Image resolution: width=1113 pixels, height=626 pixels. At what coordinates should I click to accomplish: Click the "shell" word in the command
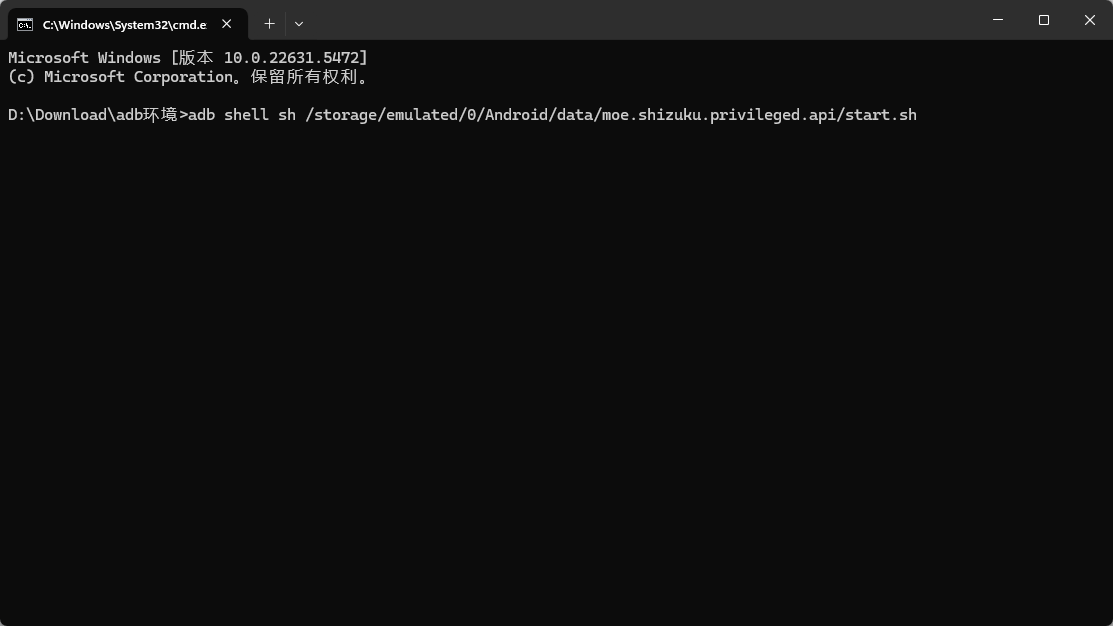tap(246, 115)
